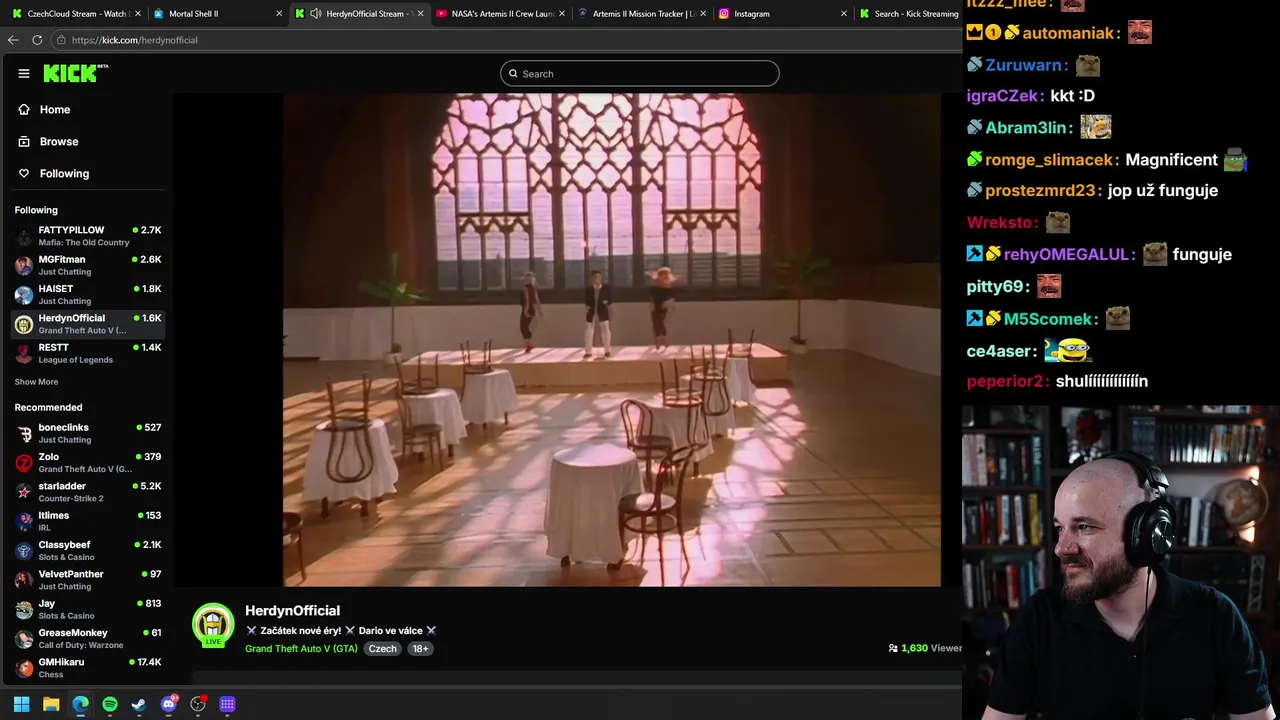Click the 18+ tag
The height and width of the screenshot is (720, 1280).
pyautogui.click(x=420, y=648)
